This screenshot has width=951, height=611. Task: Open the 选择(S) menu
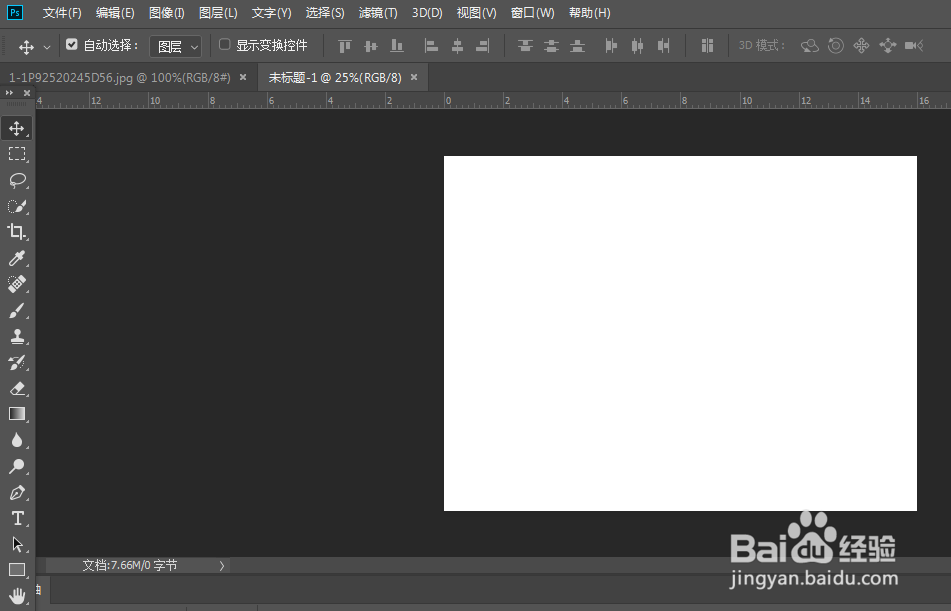tap(325, 13)
